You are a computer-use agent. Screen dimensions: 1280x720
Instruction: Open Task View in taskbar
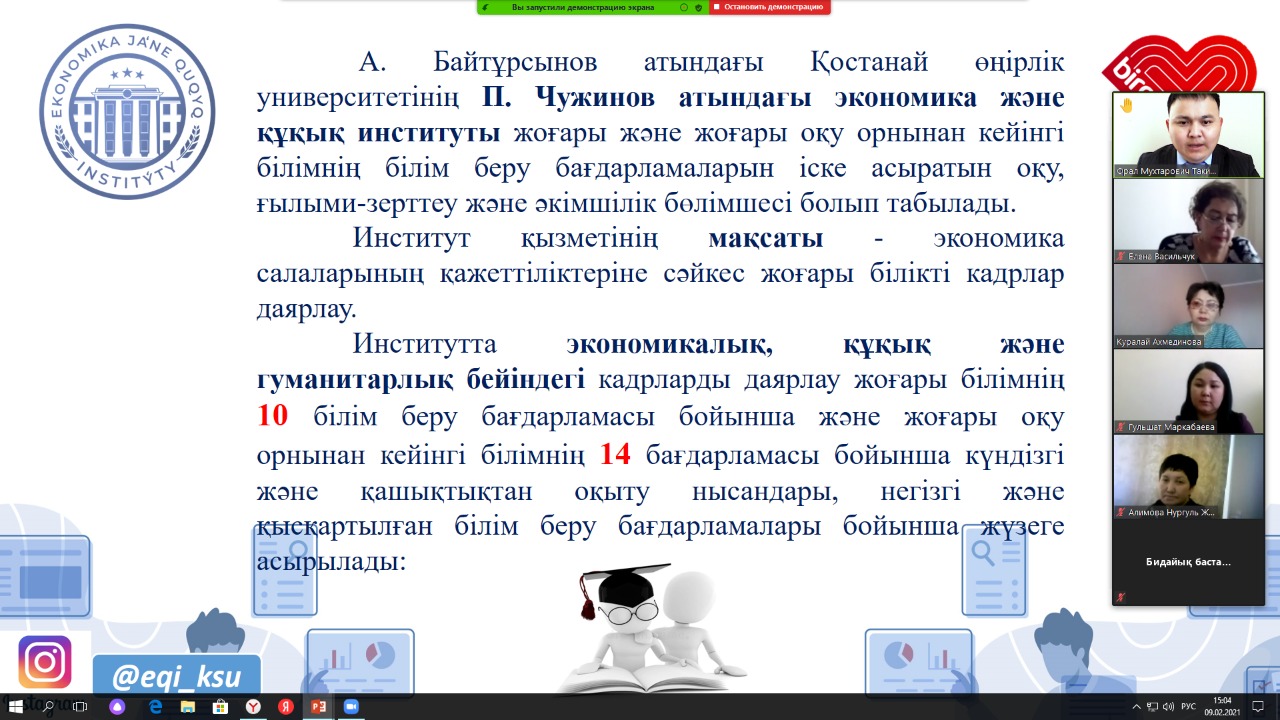coord(81,706)
